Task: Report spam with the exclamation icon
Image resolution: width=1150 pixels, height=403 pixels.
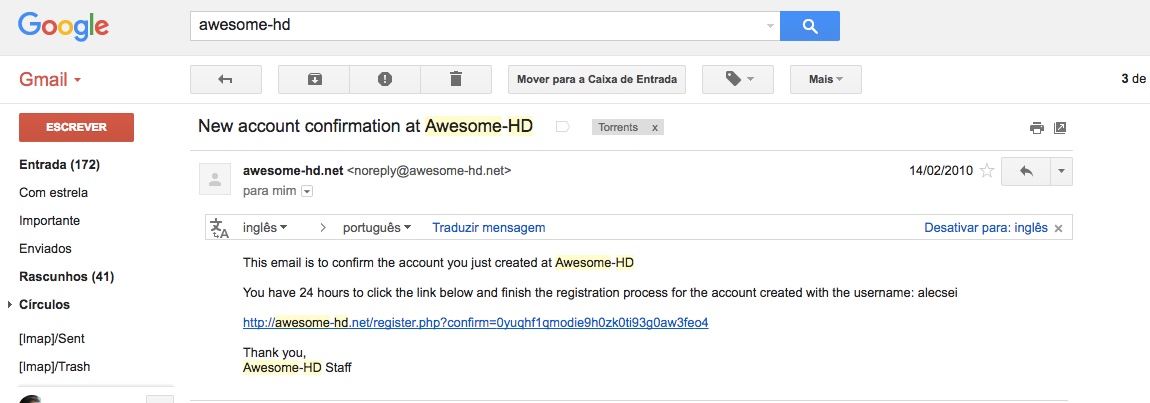Action: click(x=385, y=79)
